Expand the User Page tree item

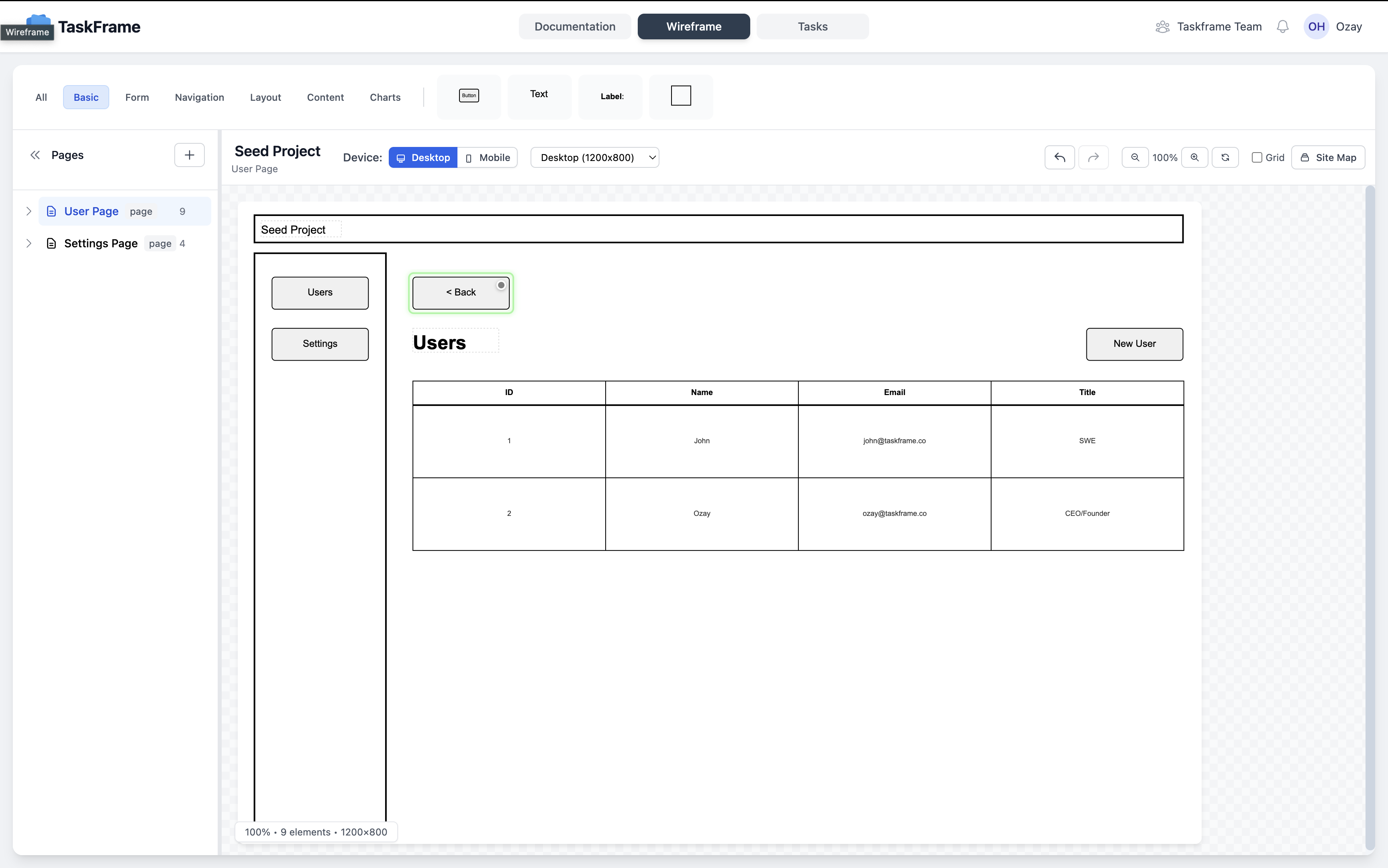coord(28,211)
